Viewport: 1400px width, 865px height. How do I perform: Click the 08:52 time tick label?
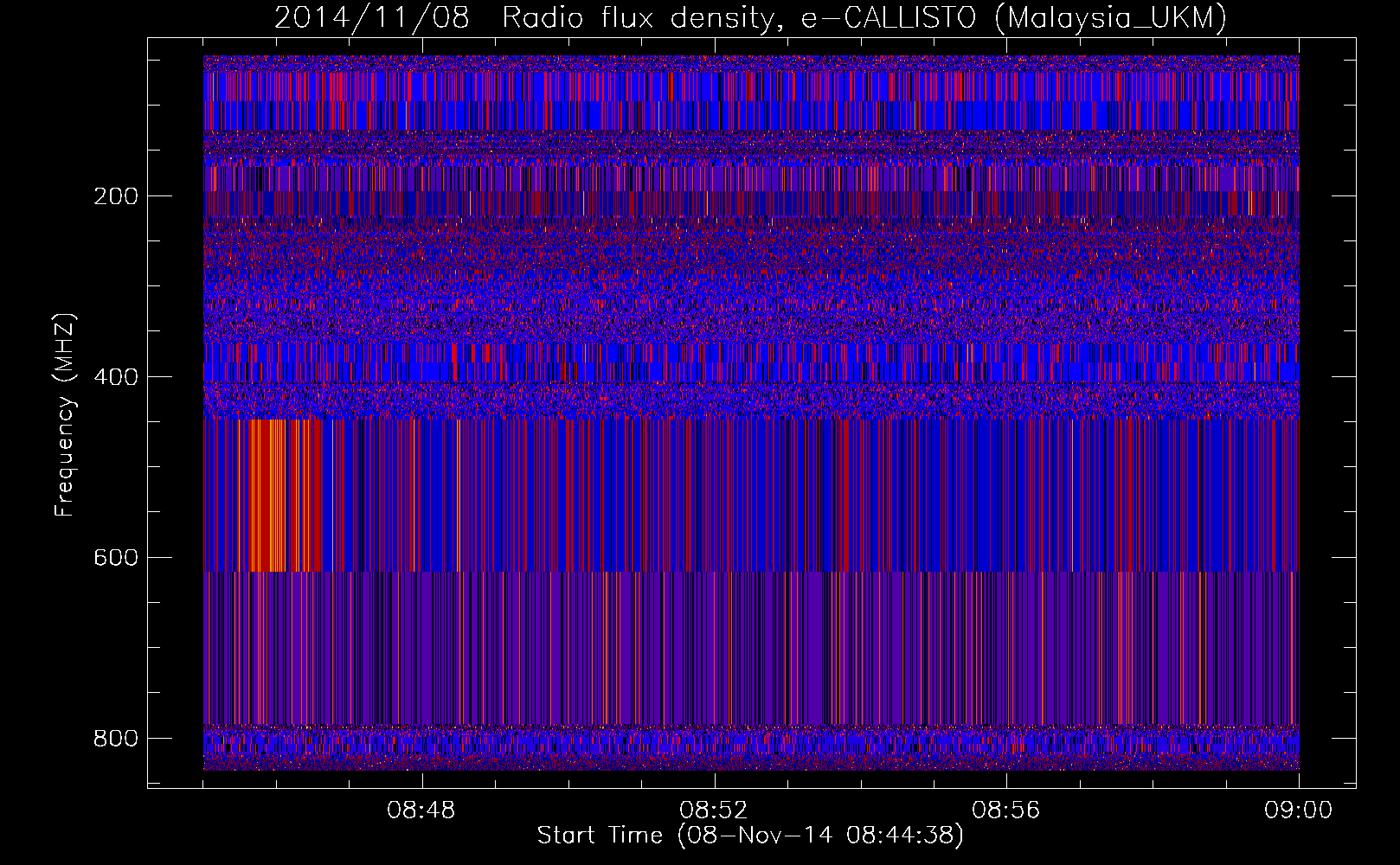pyautogui.click(x=713, y=811)
